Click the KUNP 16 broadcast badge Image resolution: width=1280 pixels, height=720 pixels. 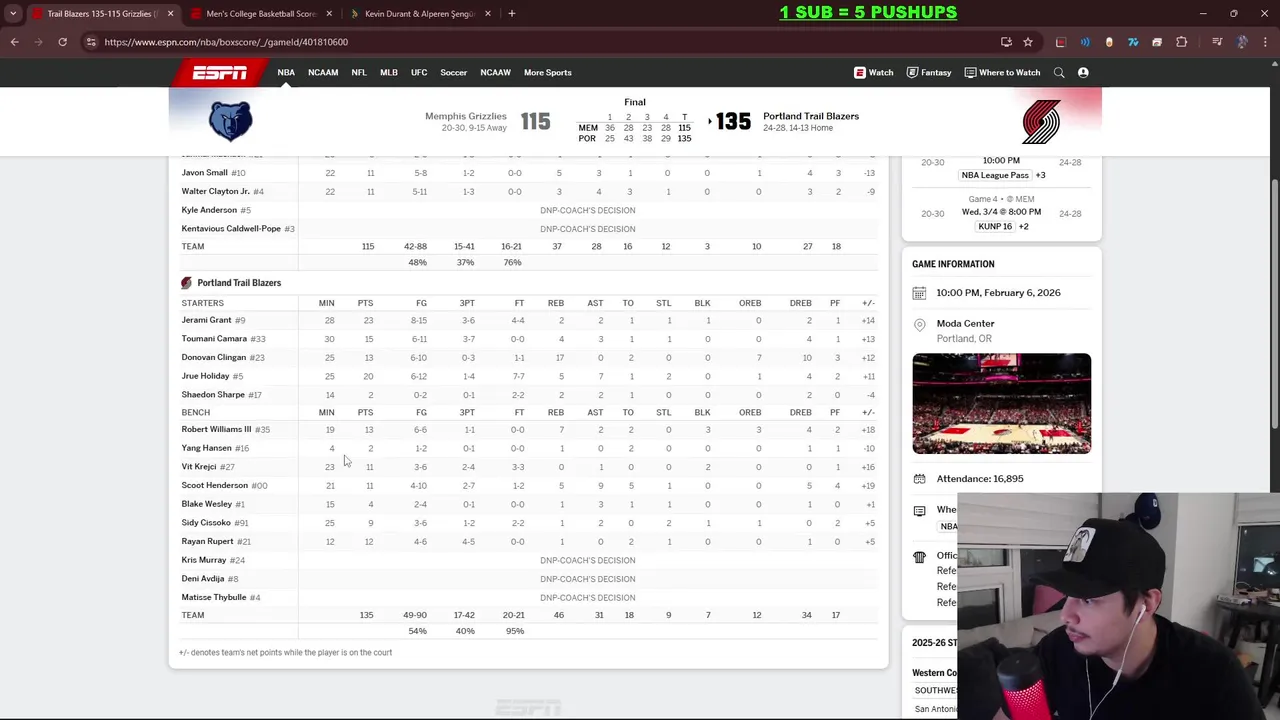coord(995,227)
